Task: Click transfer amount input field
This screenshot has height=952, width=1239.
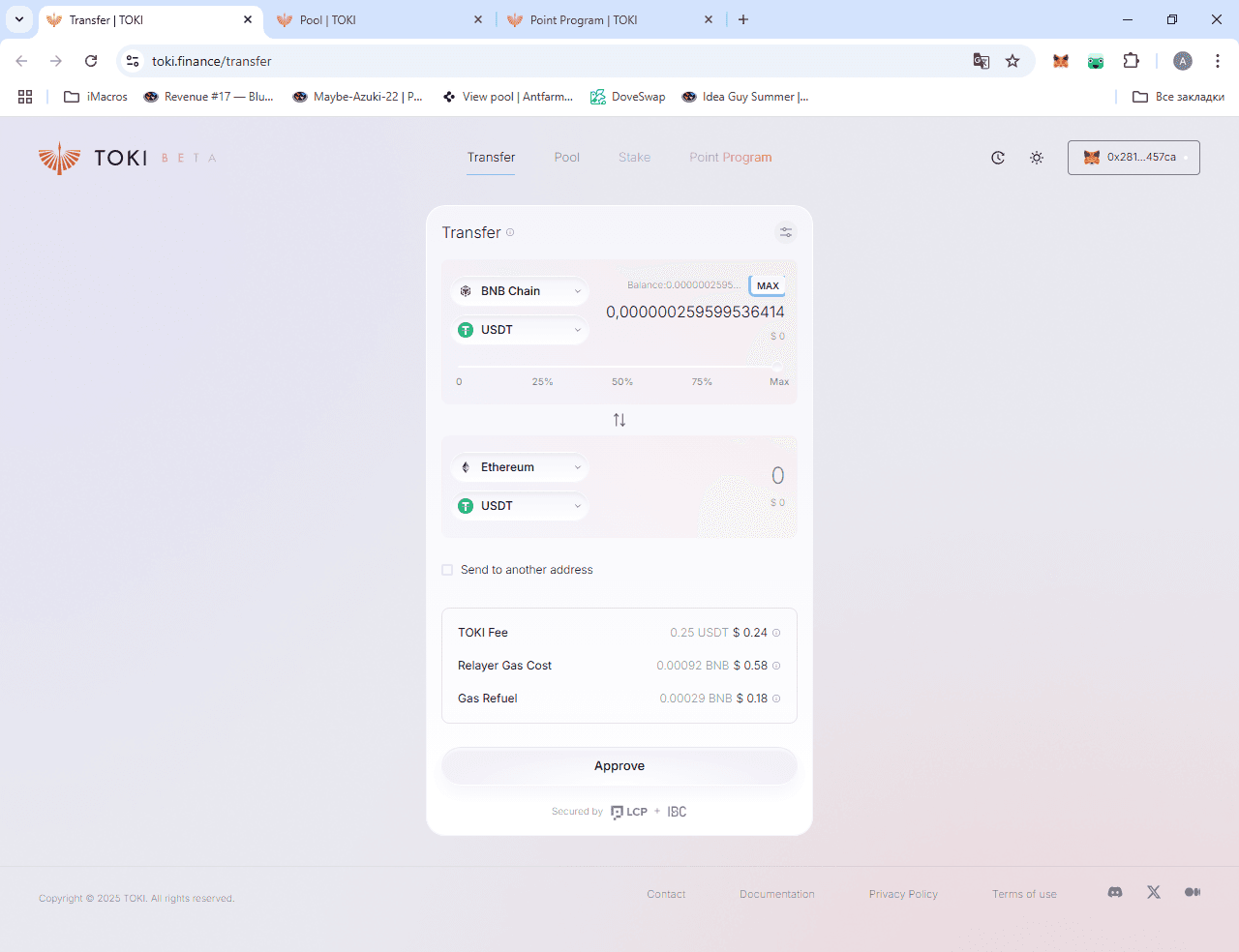Action: (x=695, y=312)
